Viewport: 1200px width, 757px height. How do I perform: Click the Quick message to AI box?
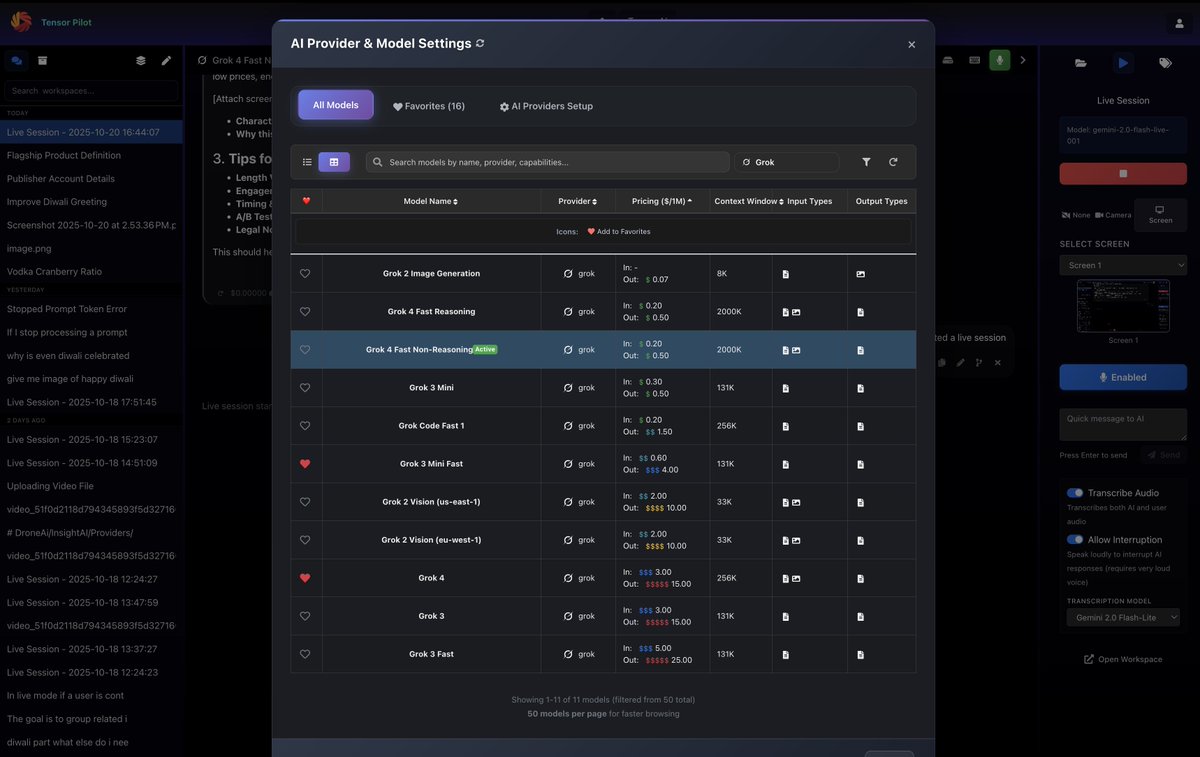(1123, 424)
